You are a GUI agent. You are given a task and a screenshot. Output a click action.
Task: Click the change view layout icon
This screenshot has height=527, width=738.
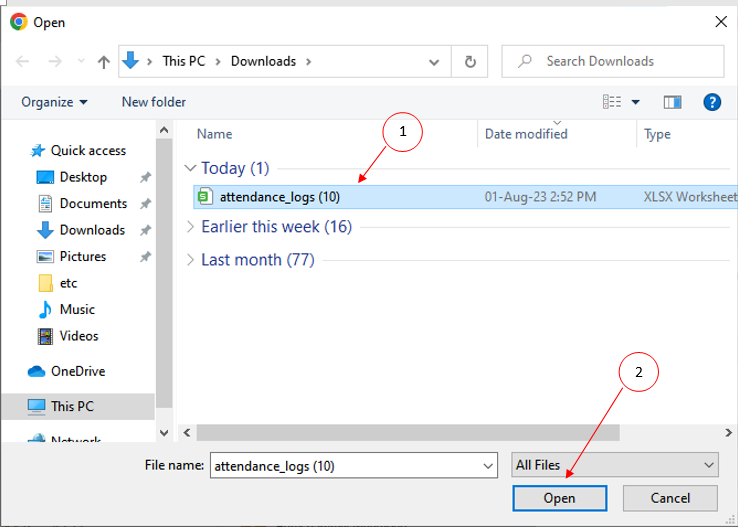[x=613, y=102]
